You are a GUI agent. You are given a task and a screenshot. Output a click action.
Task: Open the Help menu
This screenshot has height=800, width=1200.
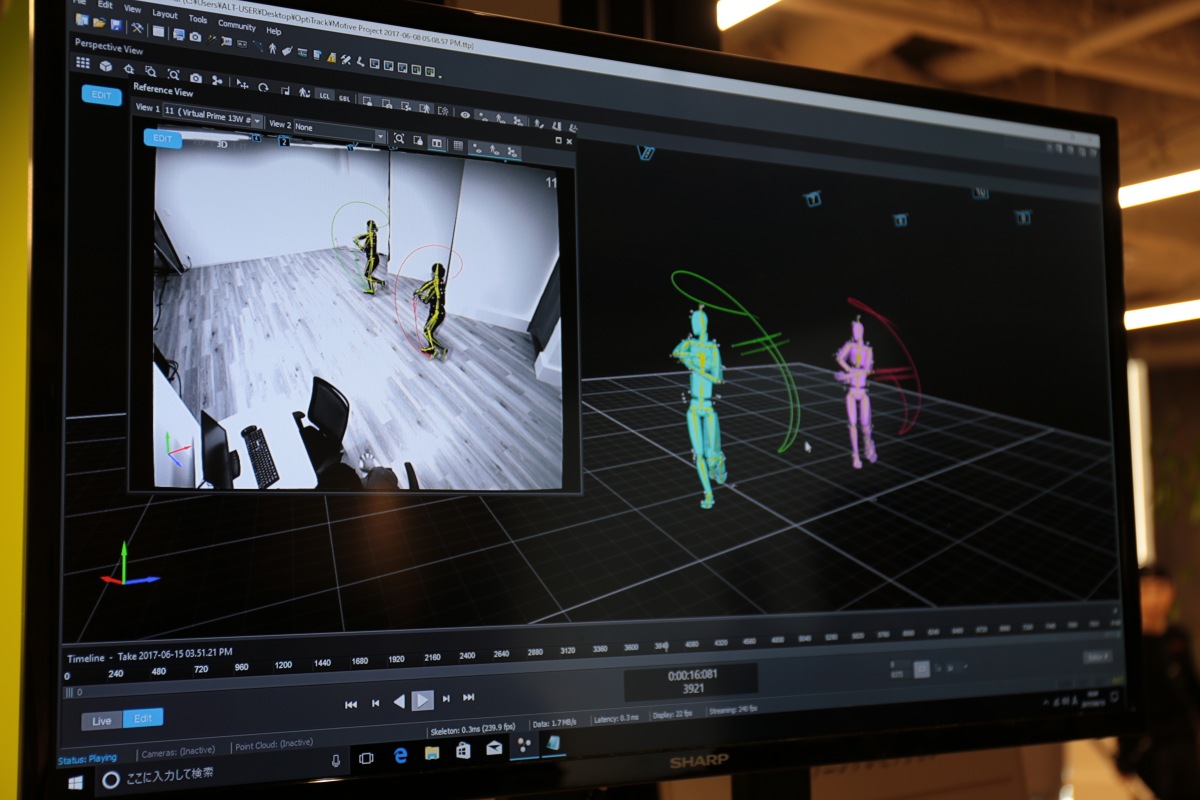pyautogui.click(x=273, y=31)
